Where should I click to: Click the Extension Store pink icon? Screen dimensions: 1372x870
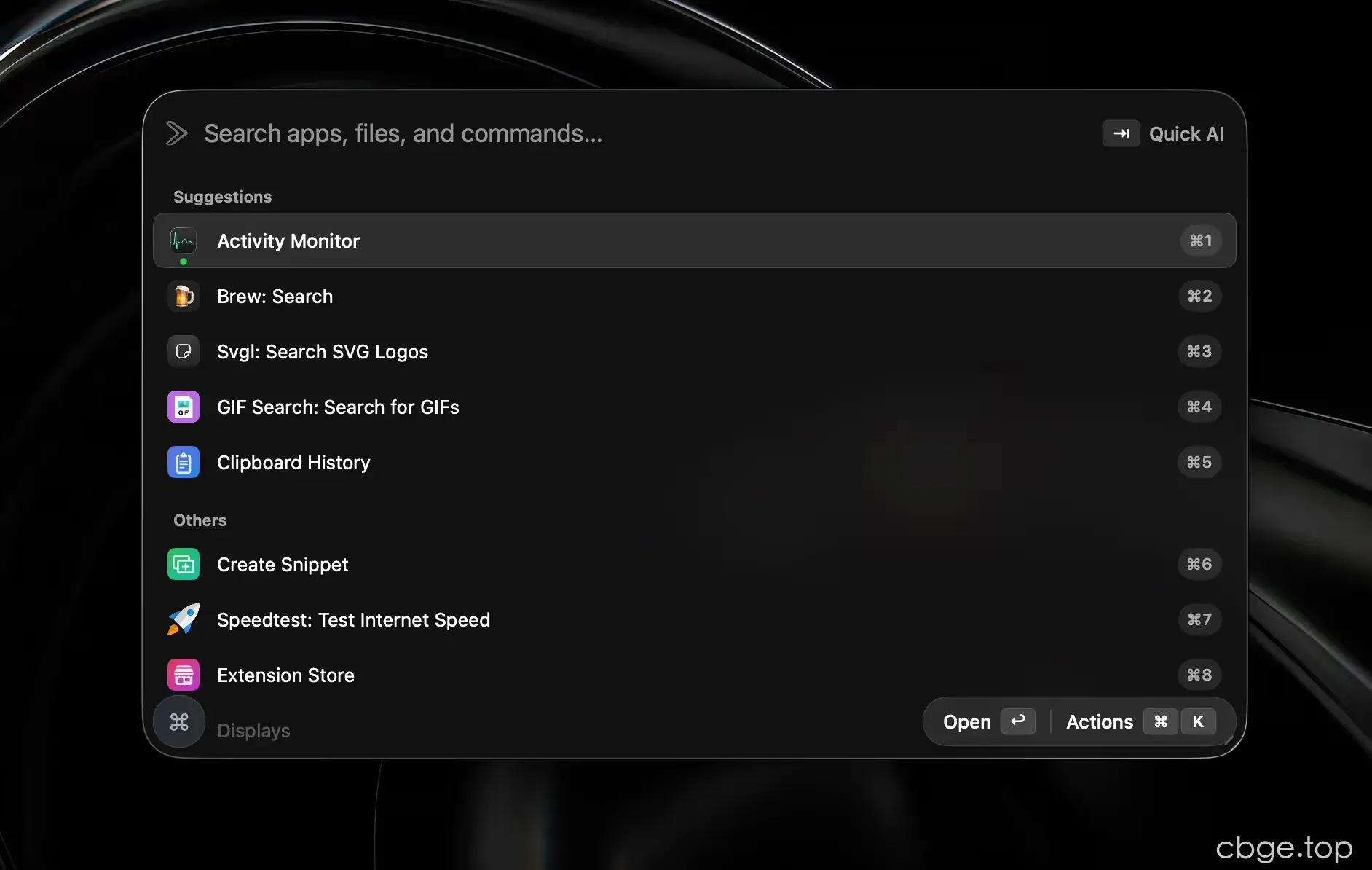(184, 675)
